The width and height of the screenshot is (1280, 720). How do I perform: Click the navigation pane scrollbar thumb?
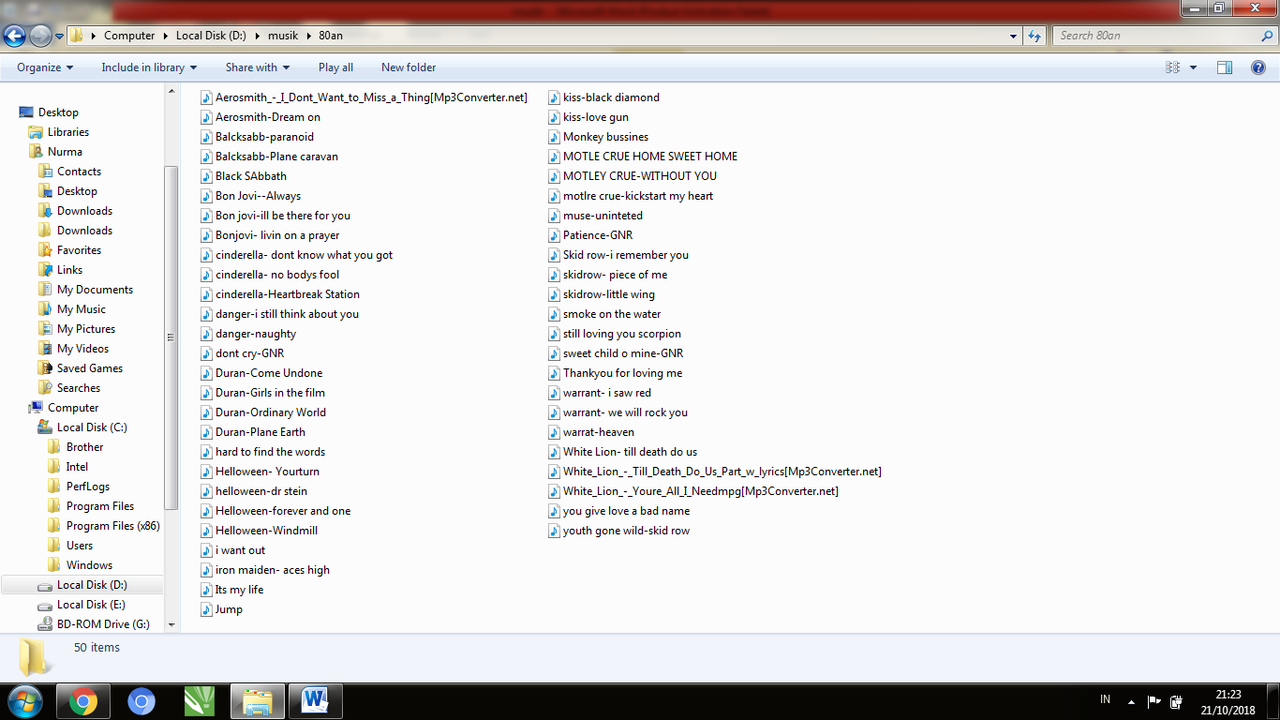click(x=171, y=338)
